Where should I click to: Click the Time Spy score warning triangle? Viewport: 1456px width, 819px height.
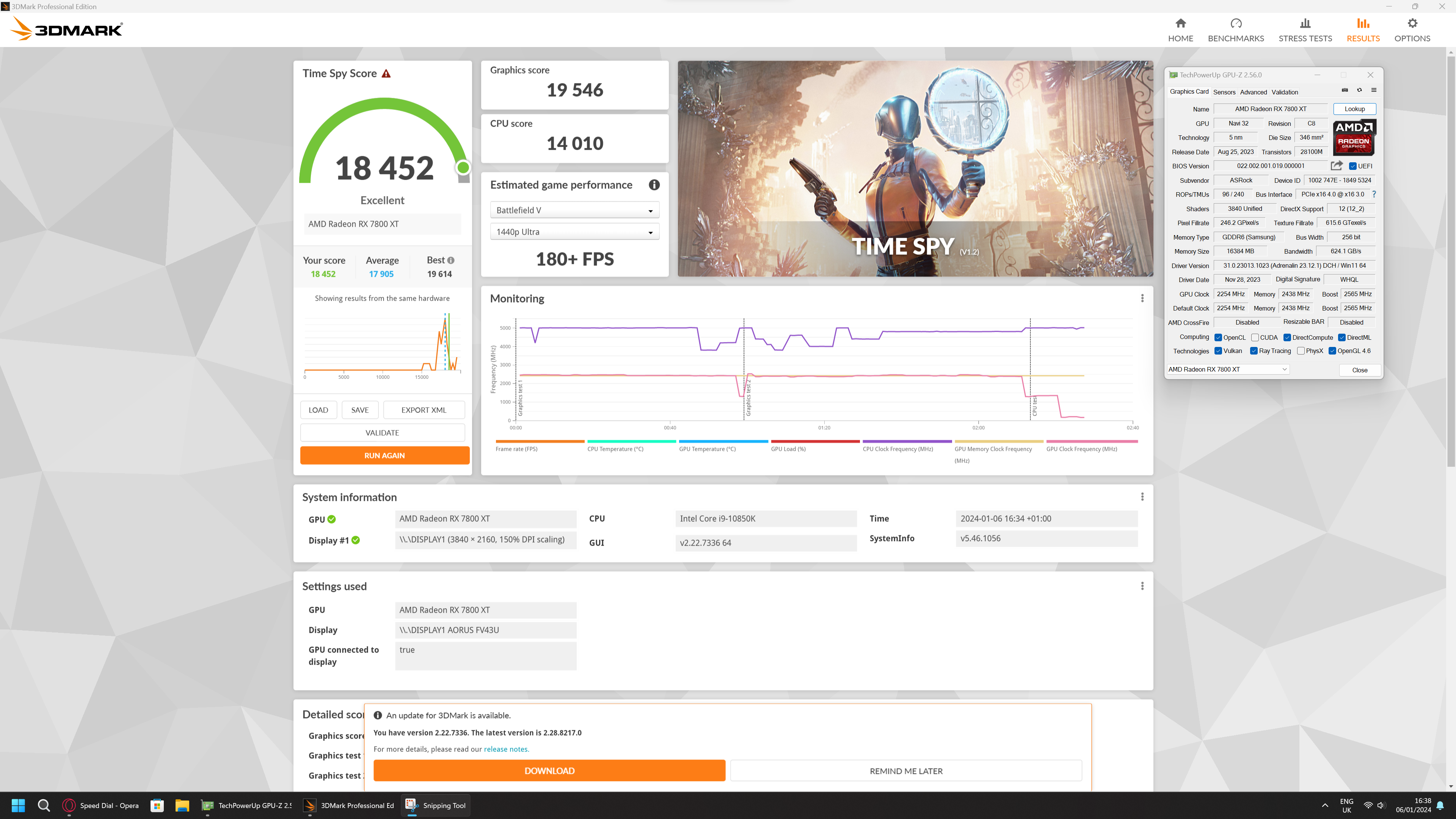click(386, 74)
